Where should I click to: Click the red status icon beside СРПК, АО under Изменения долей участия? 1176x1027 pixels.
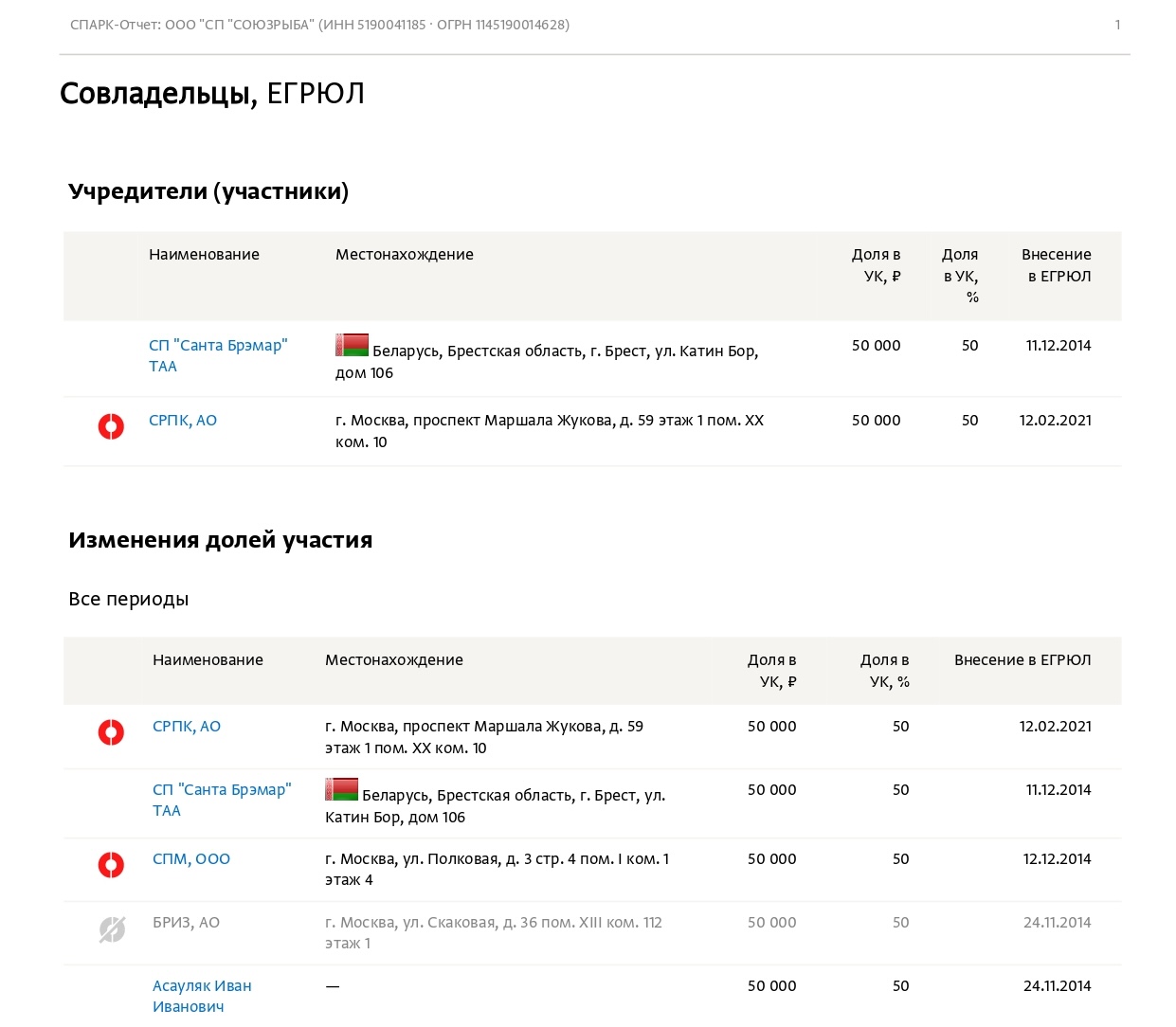coord(111,732)
